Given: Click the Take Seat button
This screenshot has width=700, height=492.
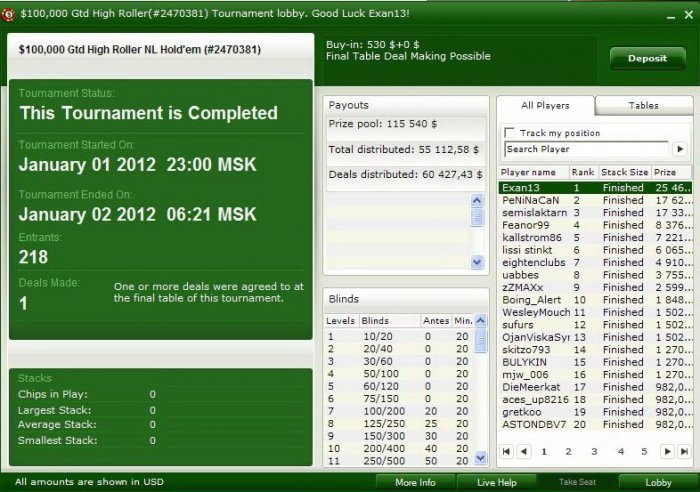Looking at the screenshot, I should click(577, 482).
